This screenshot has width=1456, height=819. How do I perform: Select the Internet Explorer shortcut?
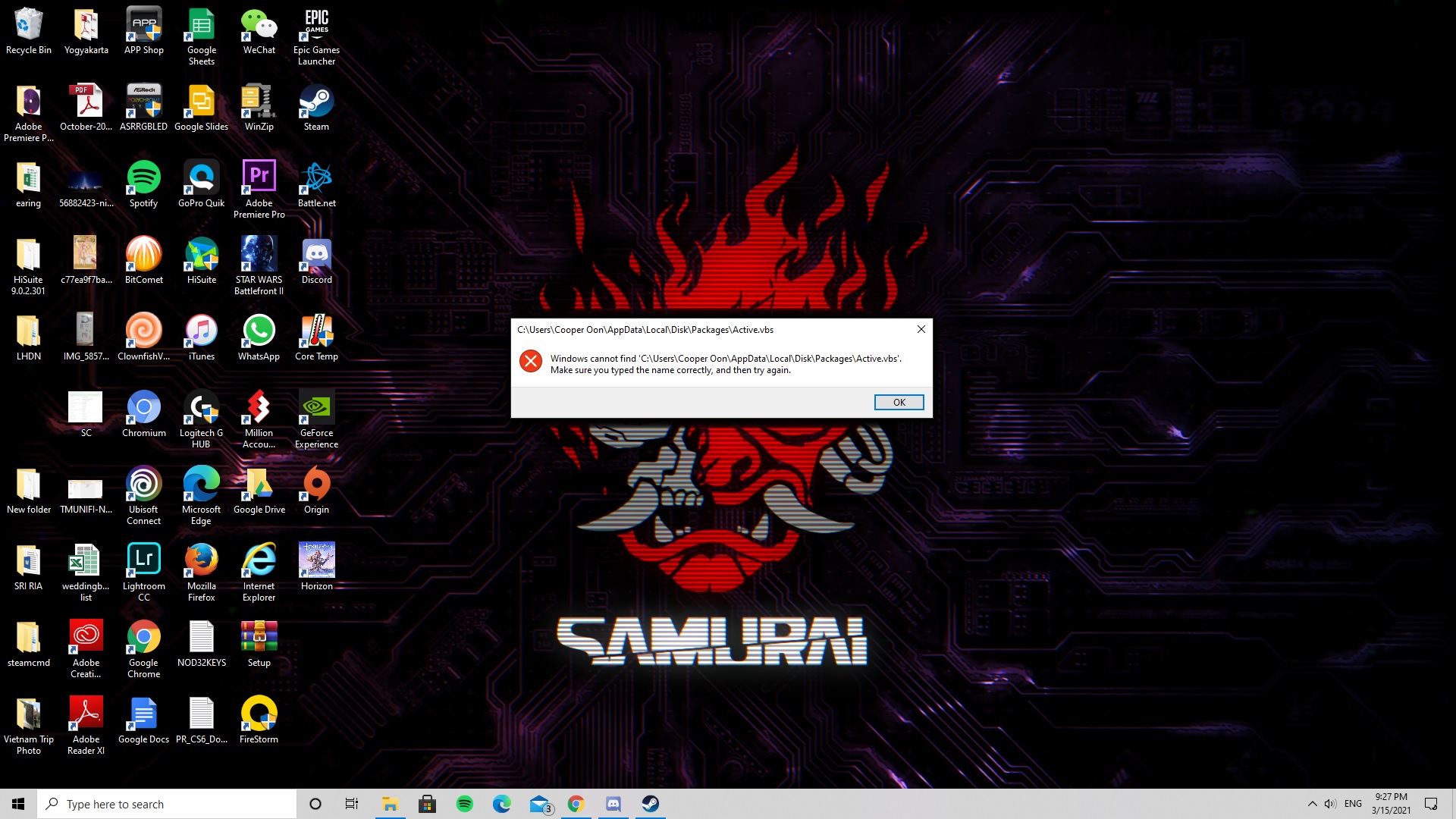tap(259, 573)
